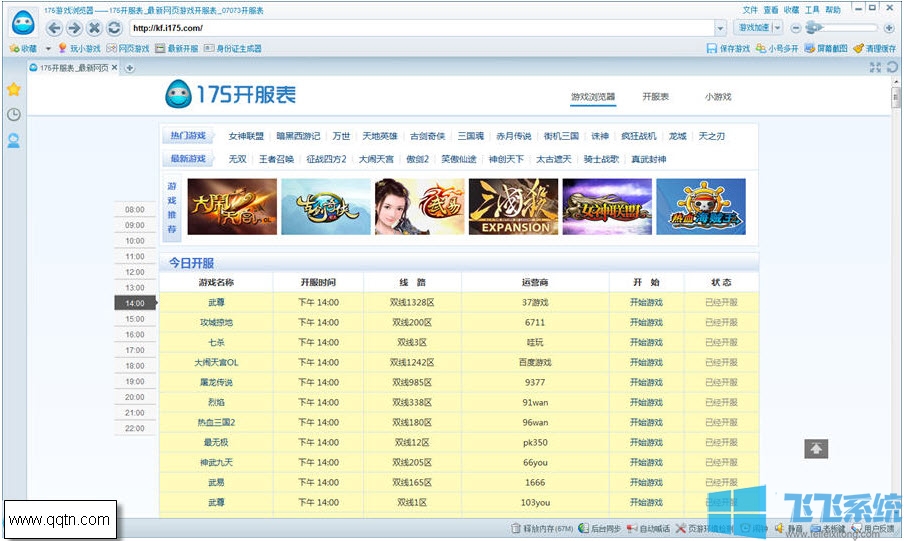Toggle 后台同步 background sync
904x541 pixels.
(599, 528)
